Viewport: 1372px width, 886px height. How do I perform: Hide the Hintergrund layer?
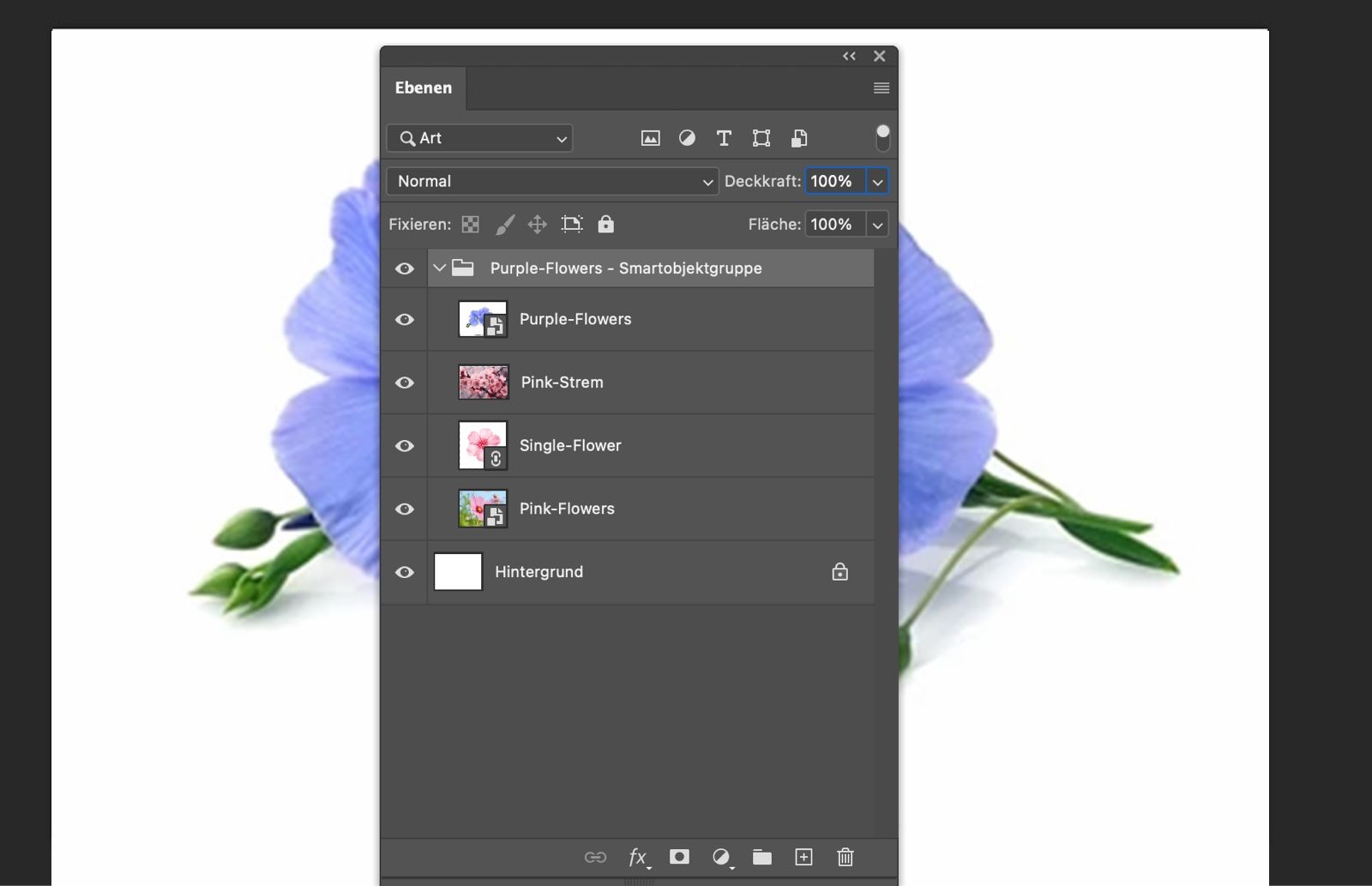click(x=405, y=572)
